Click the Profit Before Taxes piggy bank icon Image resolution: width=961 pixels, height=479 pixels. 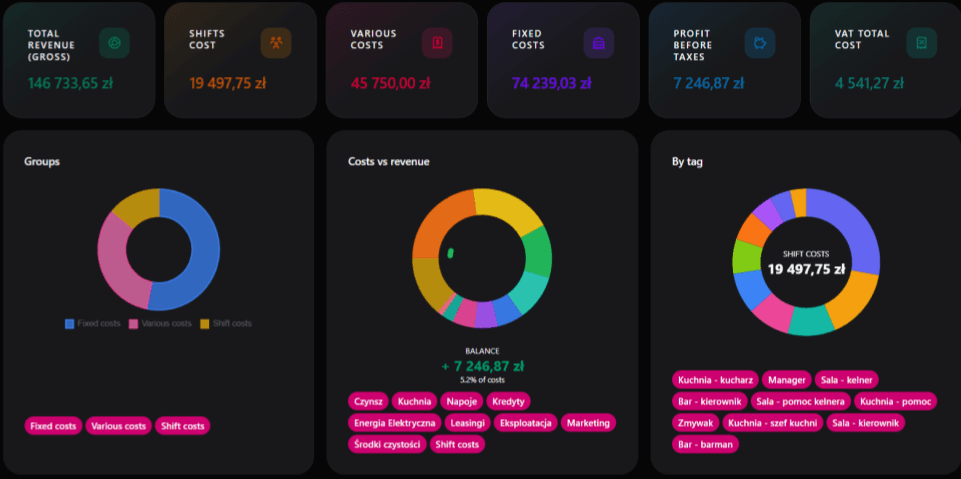[760, 43]
